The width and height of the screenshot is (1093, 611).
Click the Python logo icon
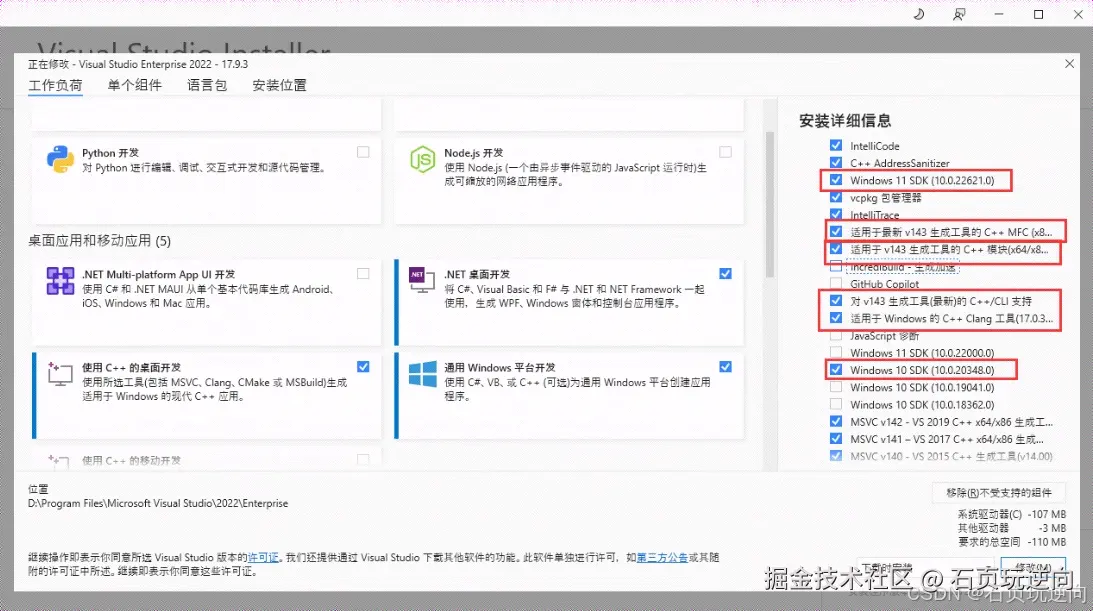tap(60, 158)
